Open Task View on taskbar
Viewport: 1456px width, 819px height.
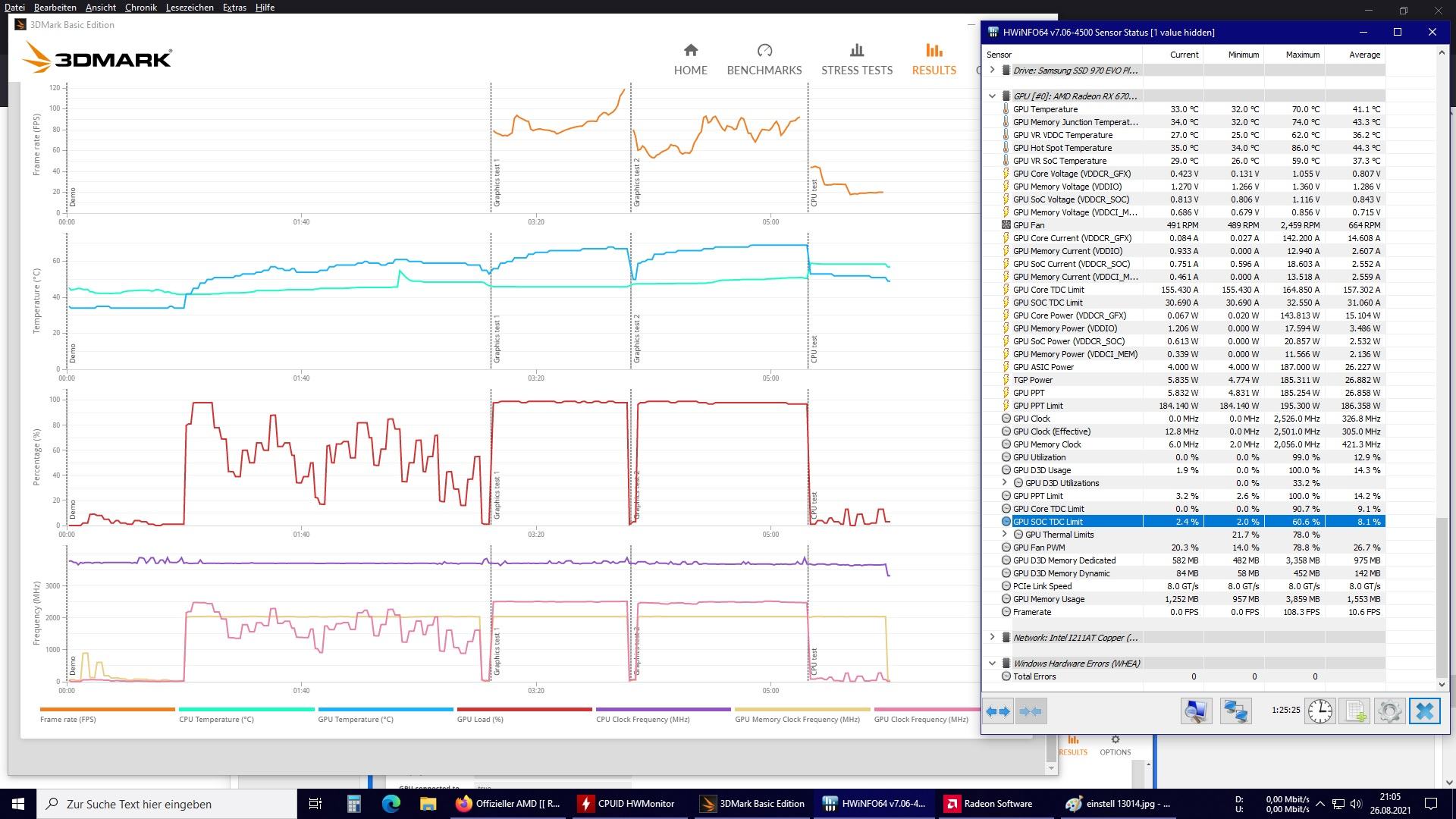click(x=315, y=804)
